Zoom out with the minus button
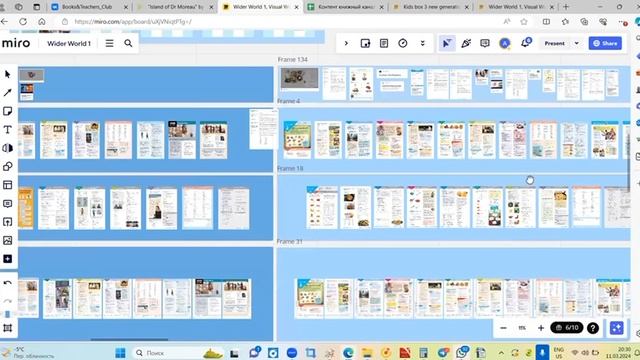 [x=503, y=328]
